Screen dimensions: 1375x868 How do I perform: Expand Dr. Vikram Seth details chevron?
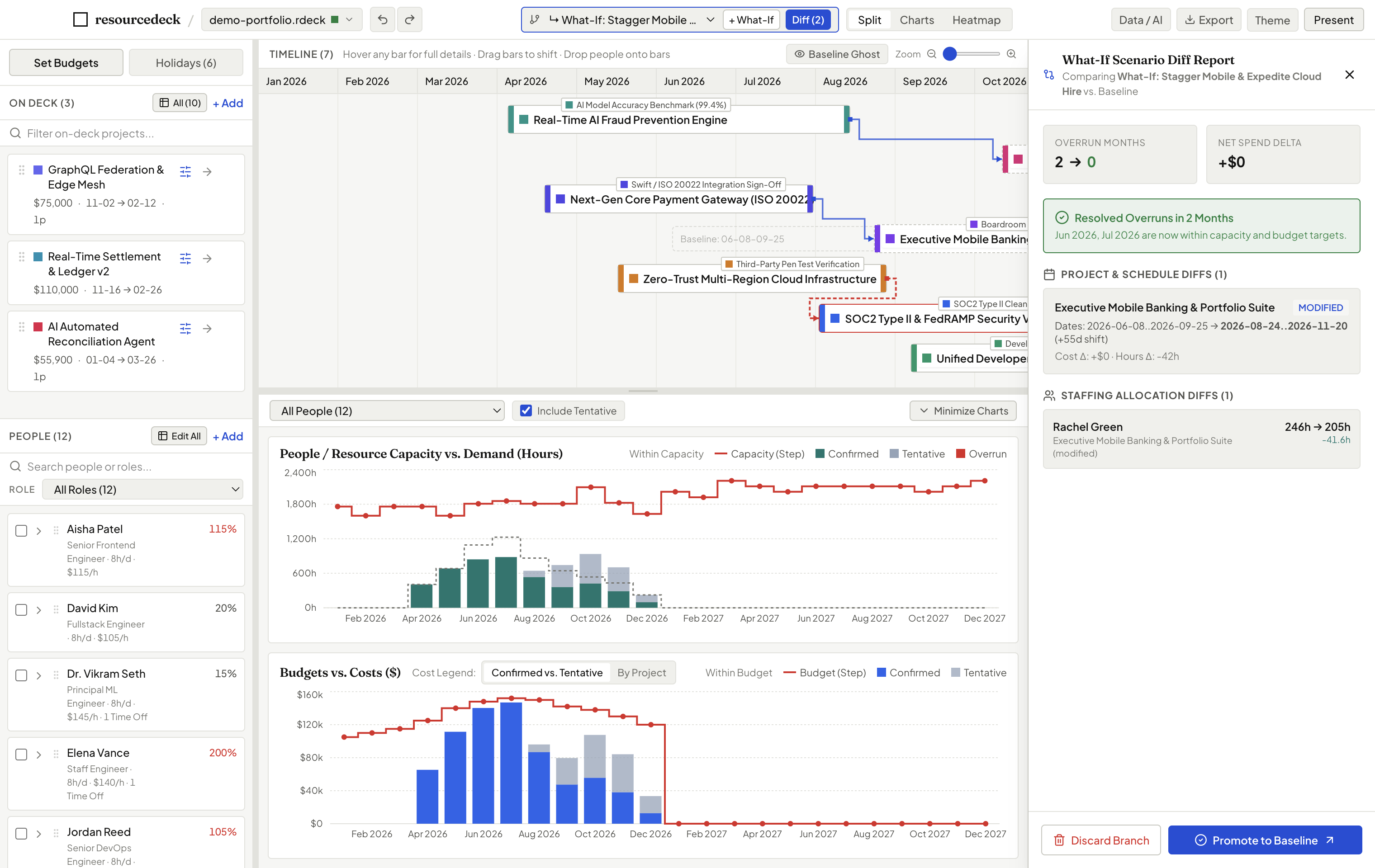click(x=39, y=675)
